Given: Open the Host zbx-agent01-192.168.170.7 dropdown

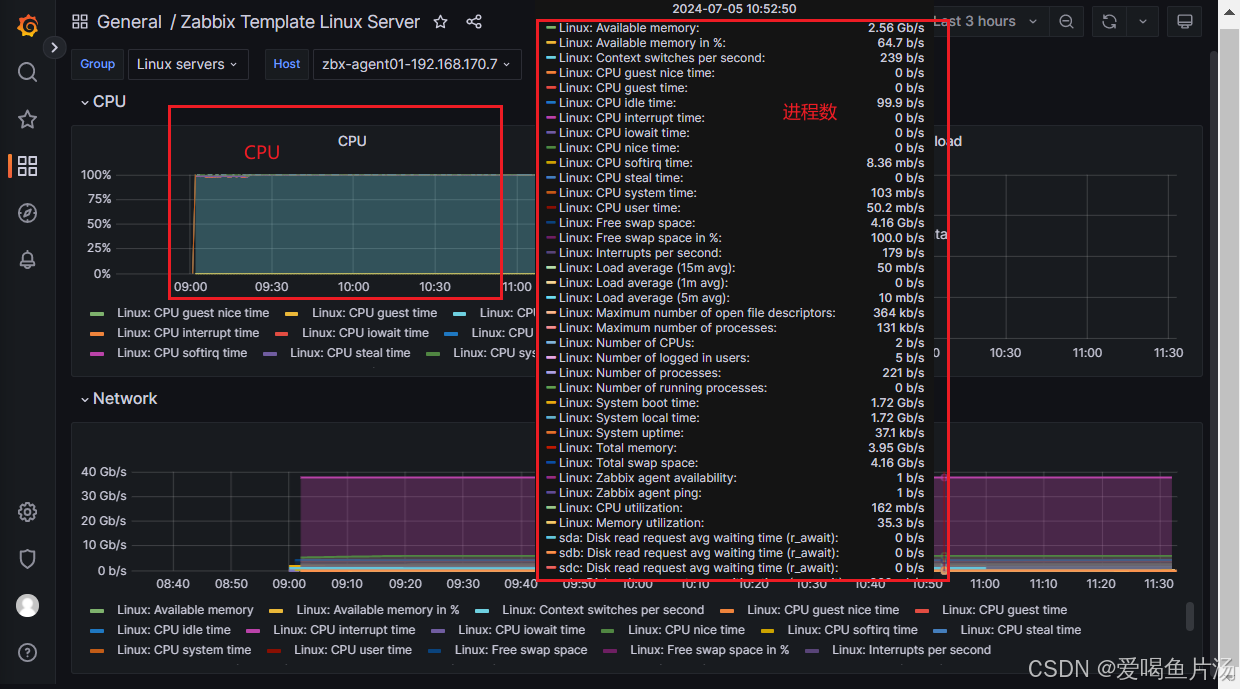Looking at the screenshot, I should click(417, 64).
